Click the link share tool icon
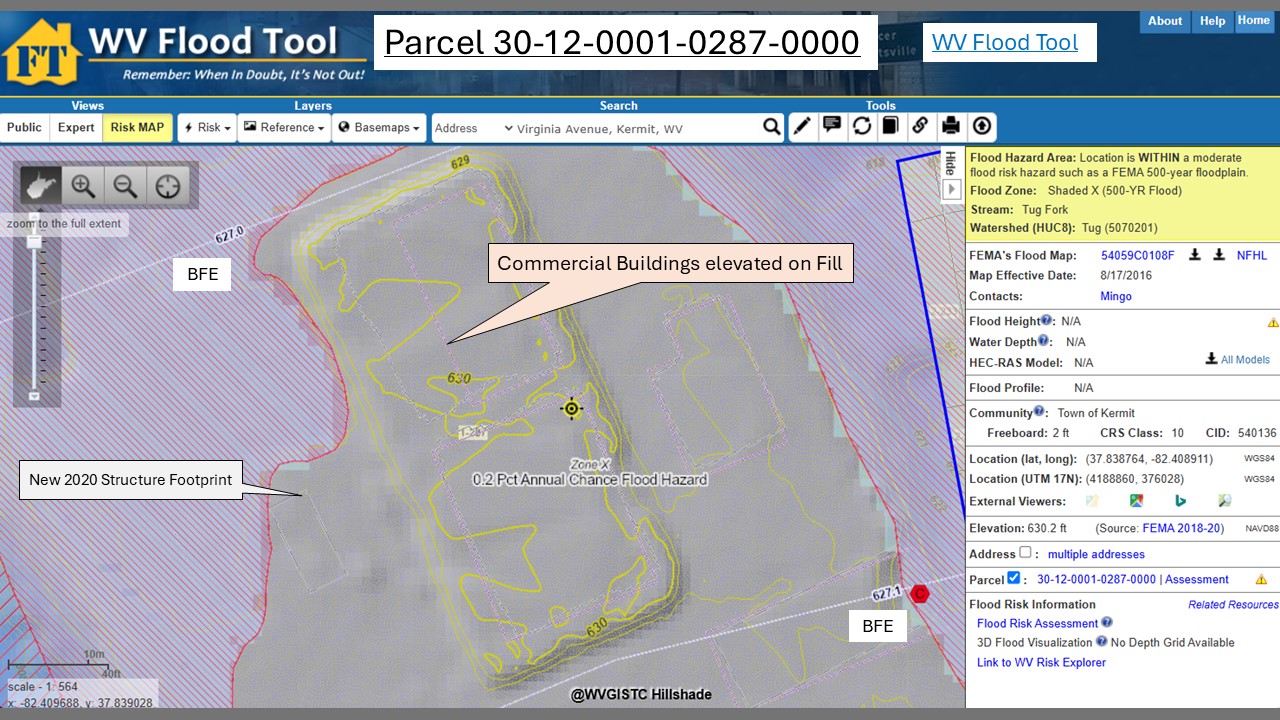The width and height of the screenshot is (1280, 720). pos(920,127)
